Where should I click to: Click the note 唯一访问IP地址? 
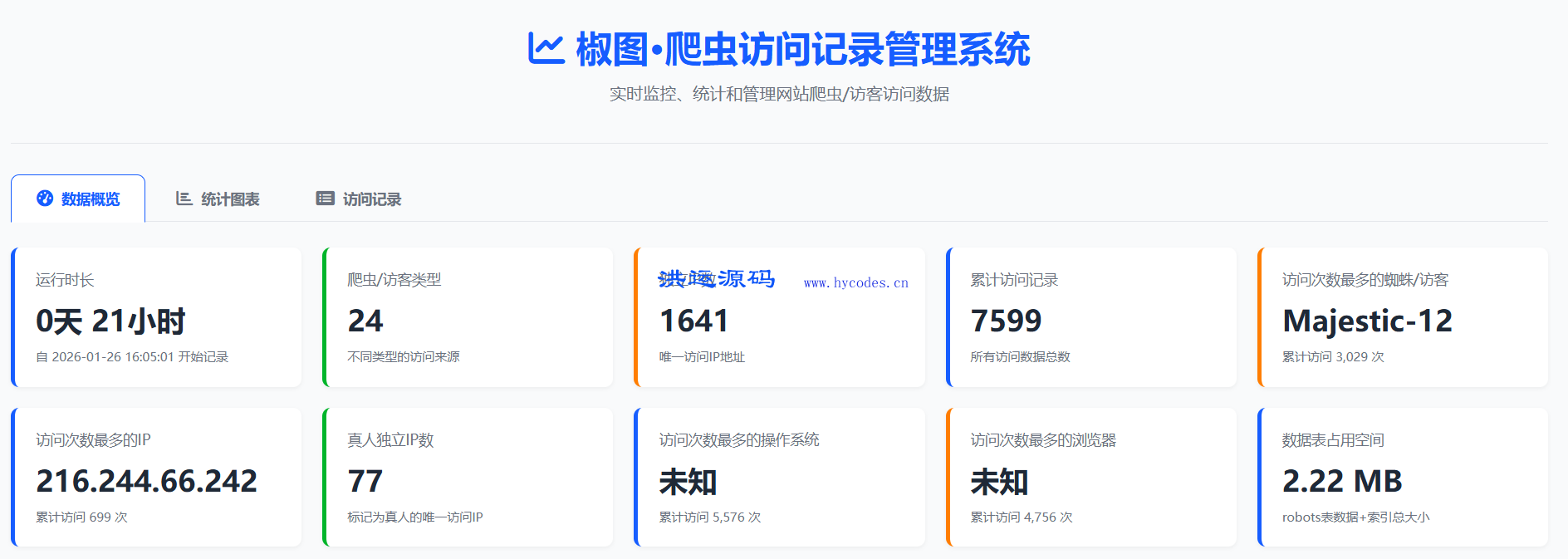coord(702,356)
